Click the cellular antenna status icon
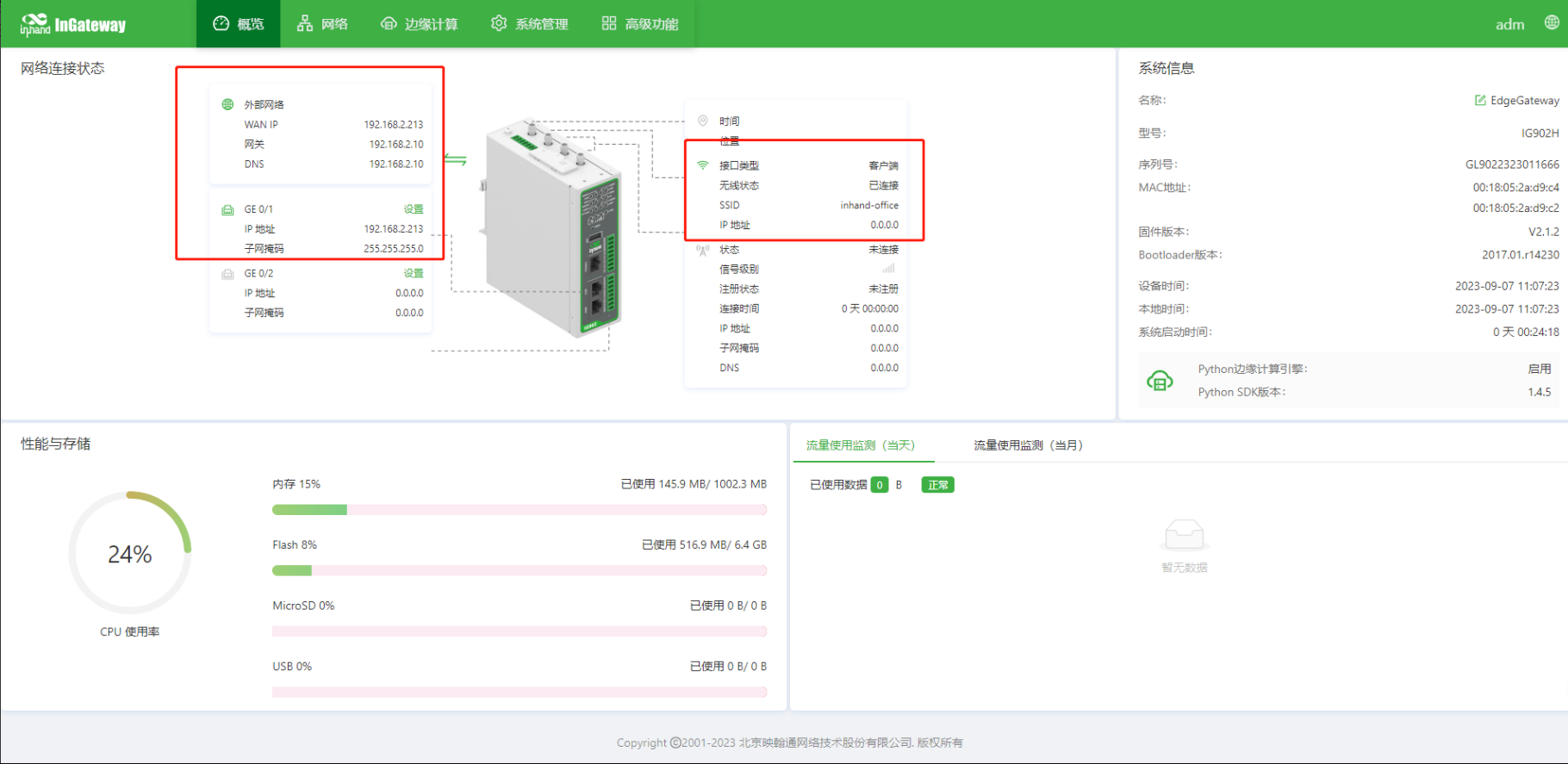 tap(703, 250)
